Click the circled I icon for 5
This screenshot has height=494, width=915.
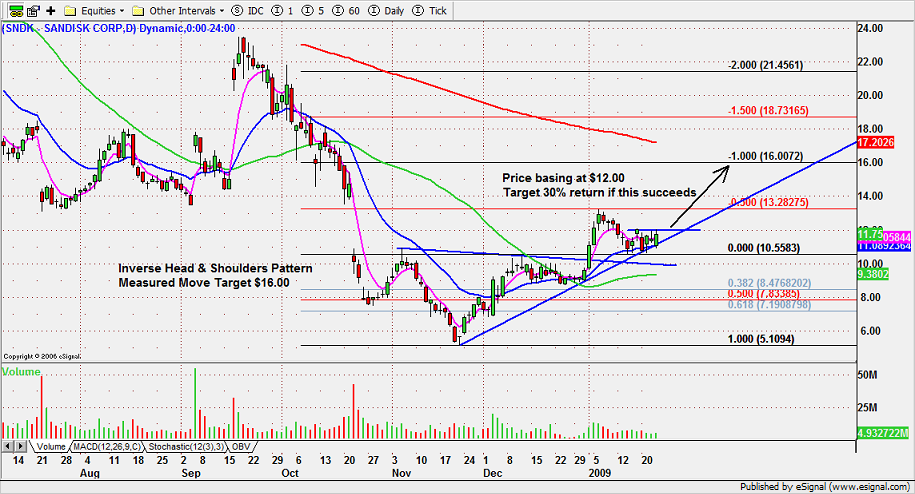point(307,10)
